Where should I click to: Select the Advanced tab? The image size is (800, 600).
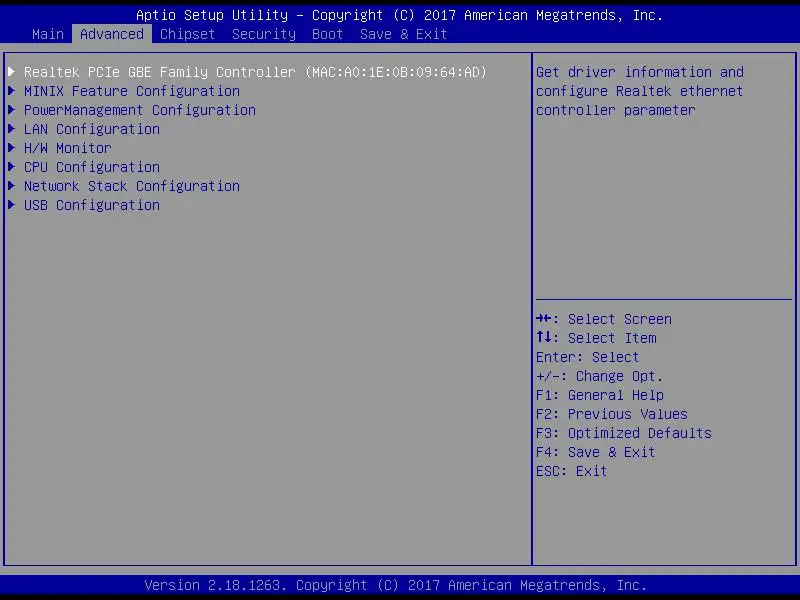112,34
